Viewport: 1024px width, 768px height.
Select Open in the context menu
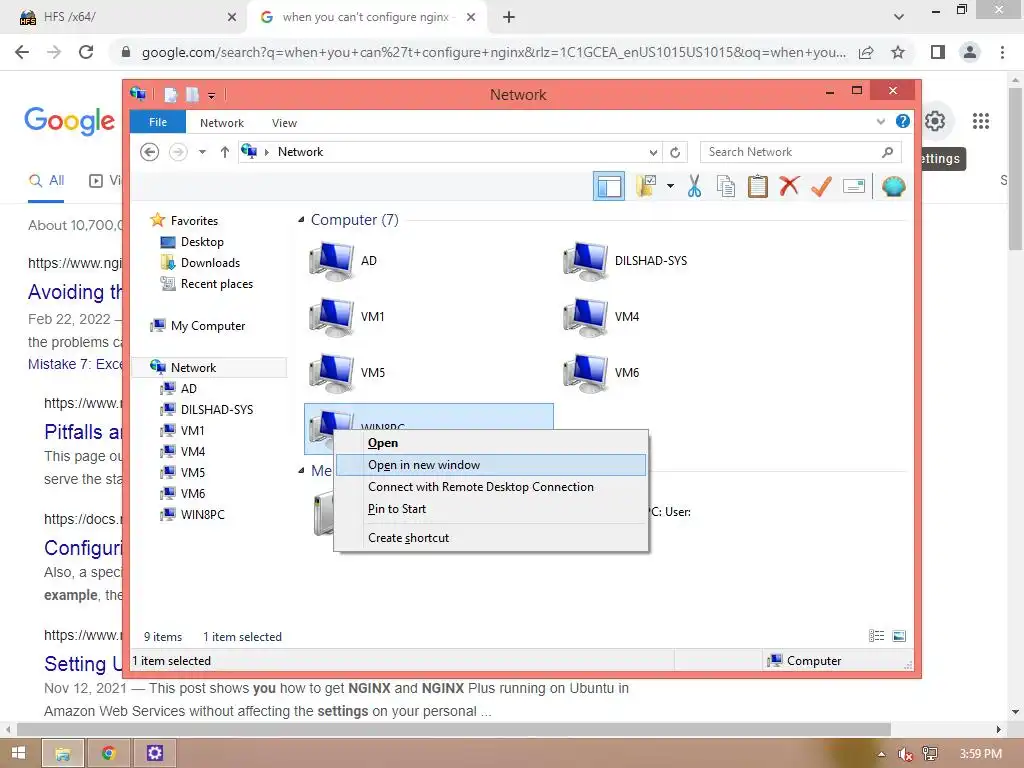point(491,443)
